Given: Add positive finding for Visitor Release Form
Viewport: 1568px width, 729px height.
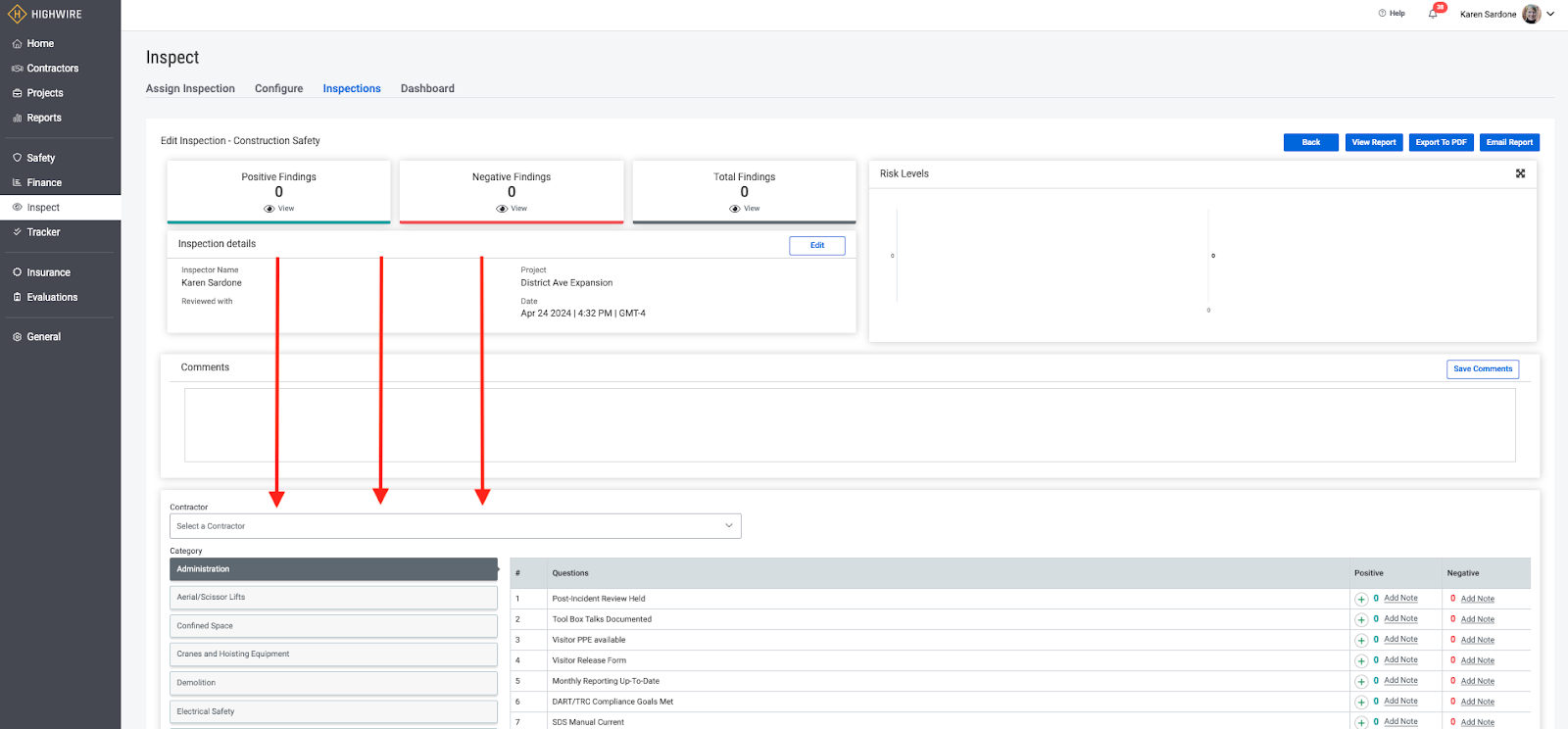Looking at the screenshot, I should pos(1361,660).
